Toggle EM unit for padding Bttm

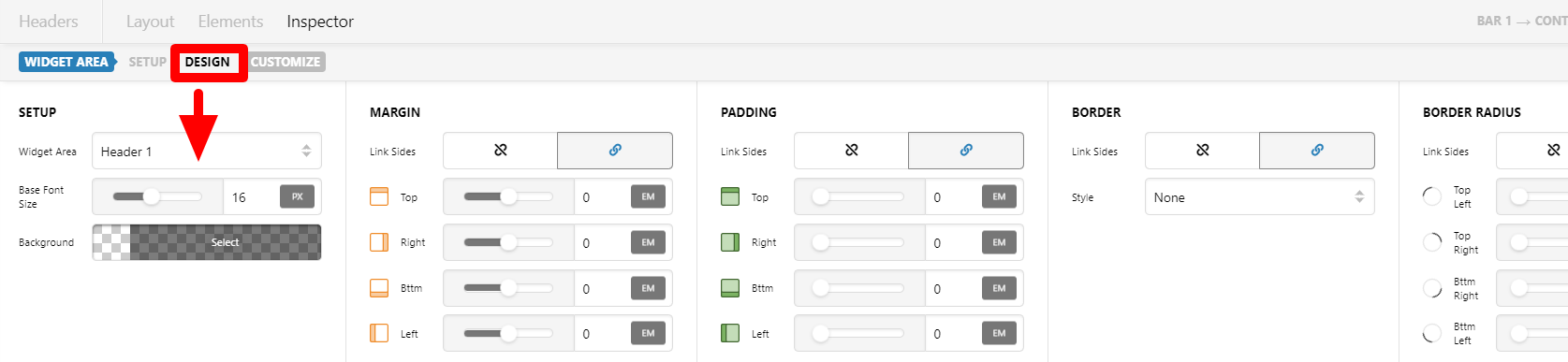tap(999, 288)
